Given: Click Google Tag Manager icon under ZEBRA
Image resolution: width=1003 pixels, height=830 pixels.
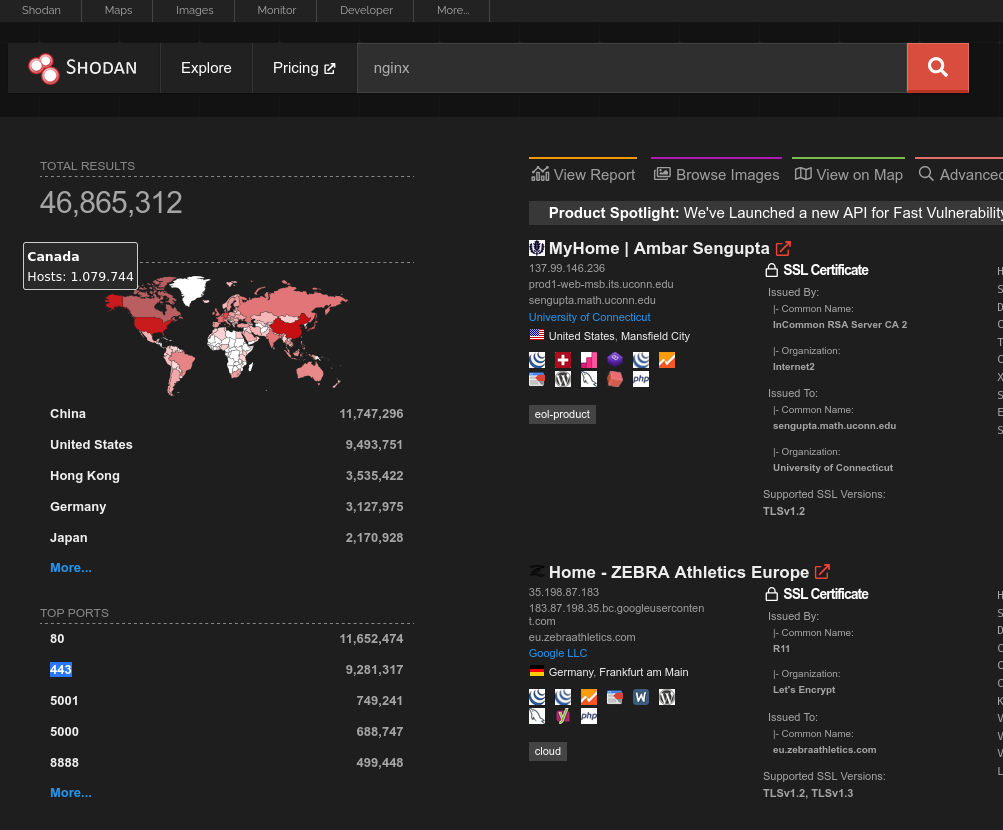Looking at the screenshot, I should pyautogui.click(x=615, y=697).
